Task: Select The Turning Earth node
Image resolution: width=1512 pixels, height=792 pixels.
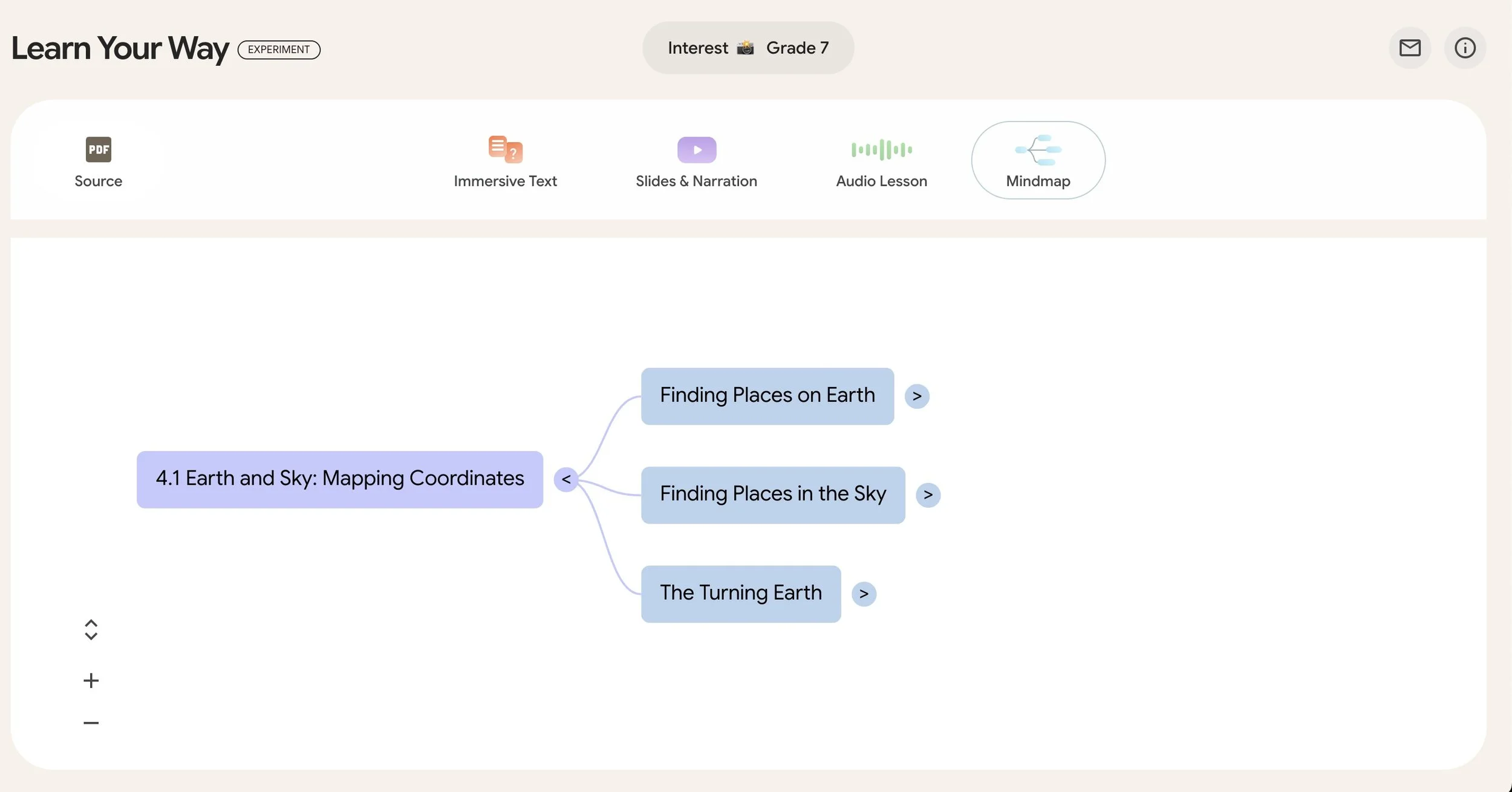Action: tap(740, 594)
